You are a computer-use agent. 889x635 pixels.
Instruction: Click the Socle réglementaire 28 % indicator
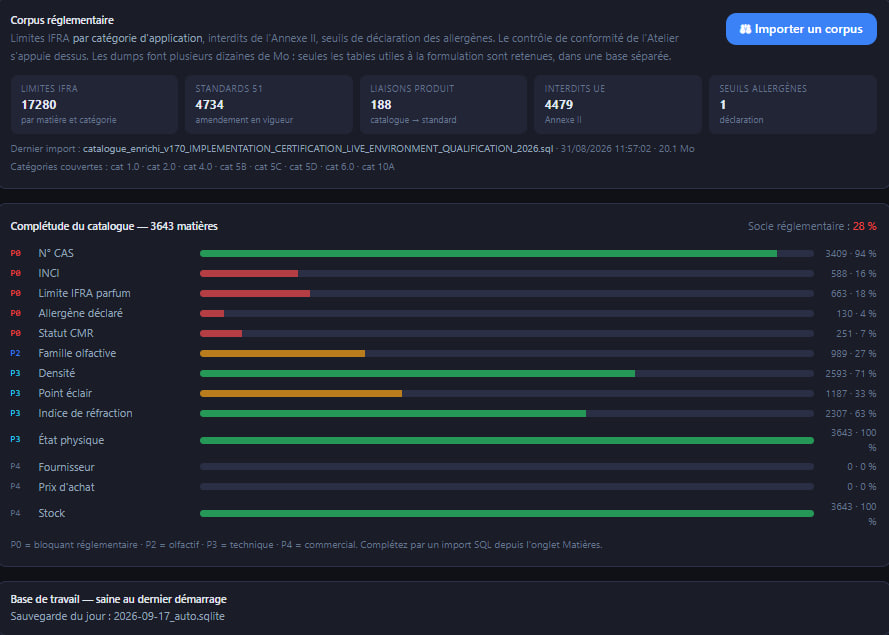point(812,226)
